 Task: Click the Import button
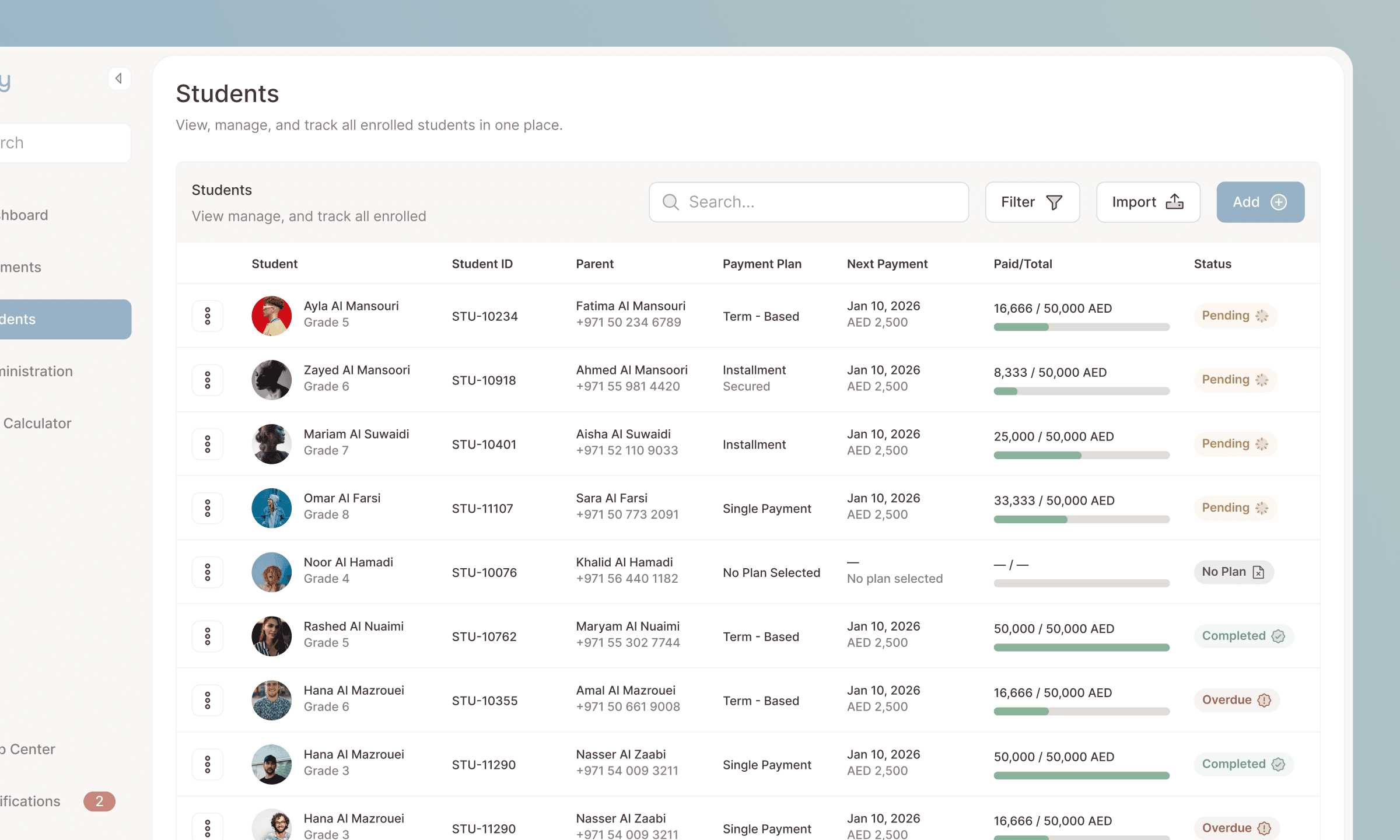tap(1147, 202)
